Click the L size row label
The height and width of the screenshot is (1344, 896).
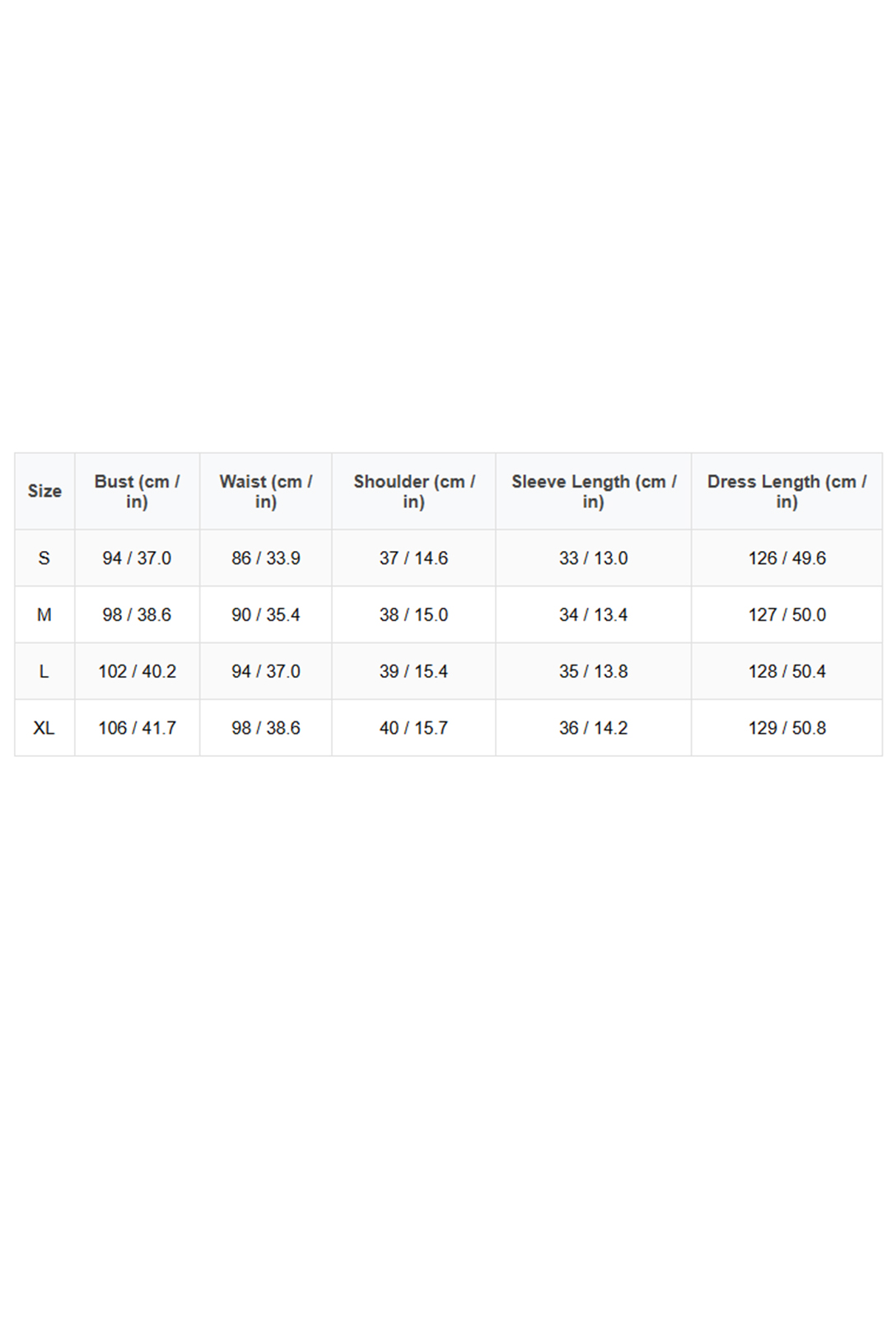tap(44, 672)
